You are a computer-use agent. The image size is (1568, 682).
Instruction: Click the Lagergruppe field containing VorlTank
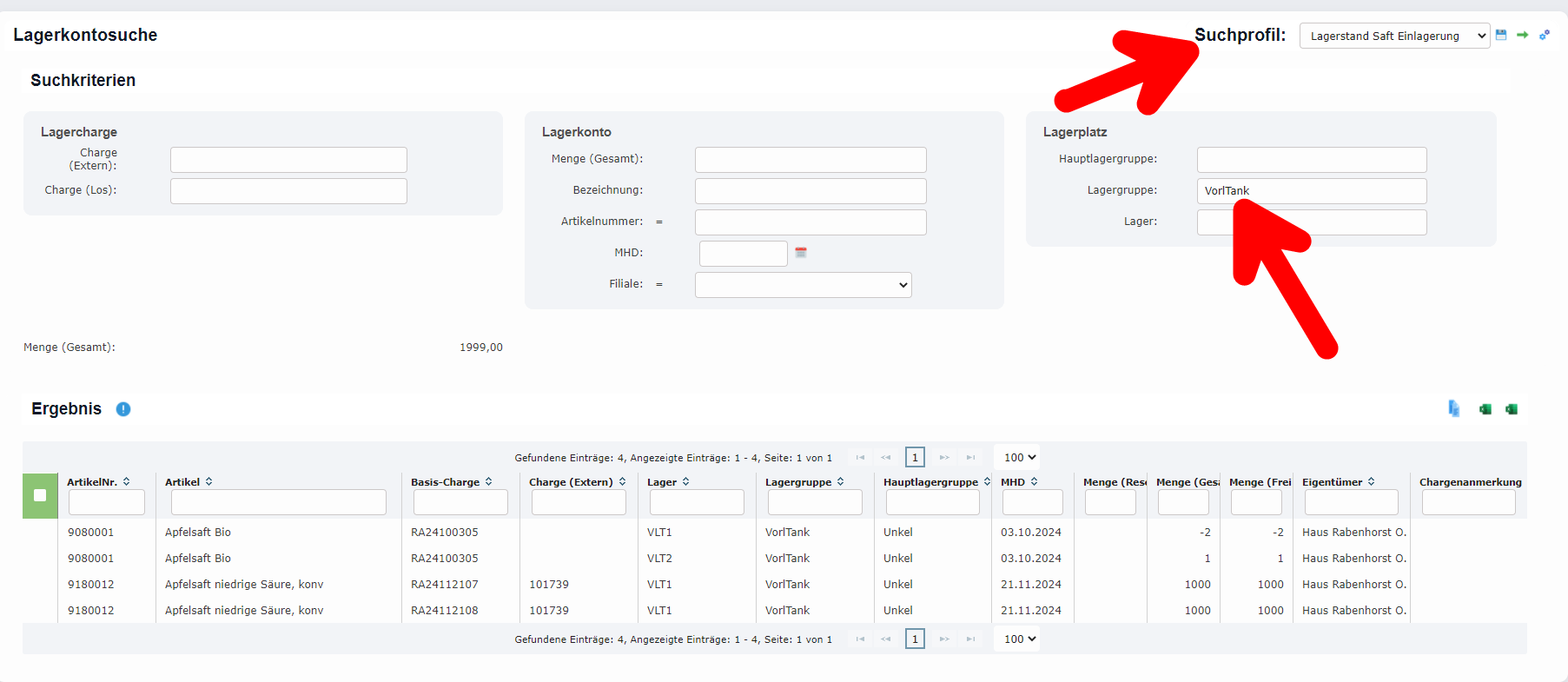pyautogui.click(x=1311, y=191)
